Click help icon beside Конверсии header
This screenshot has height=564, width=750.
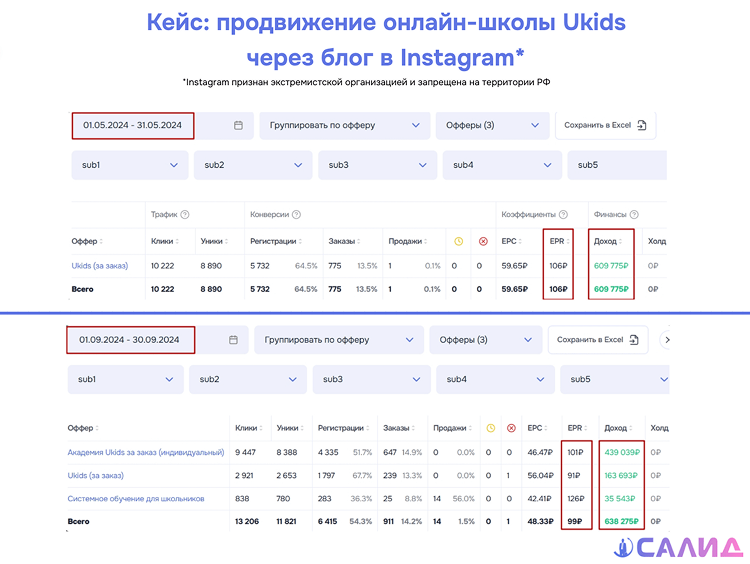[297, 214]
